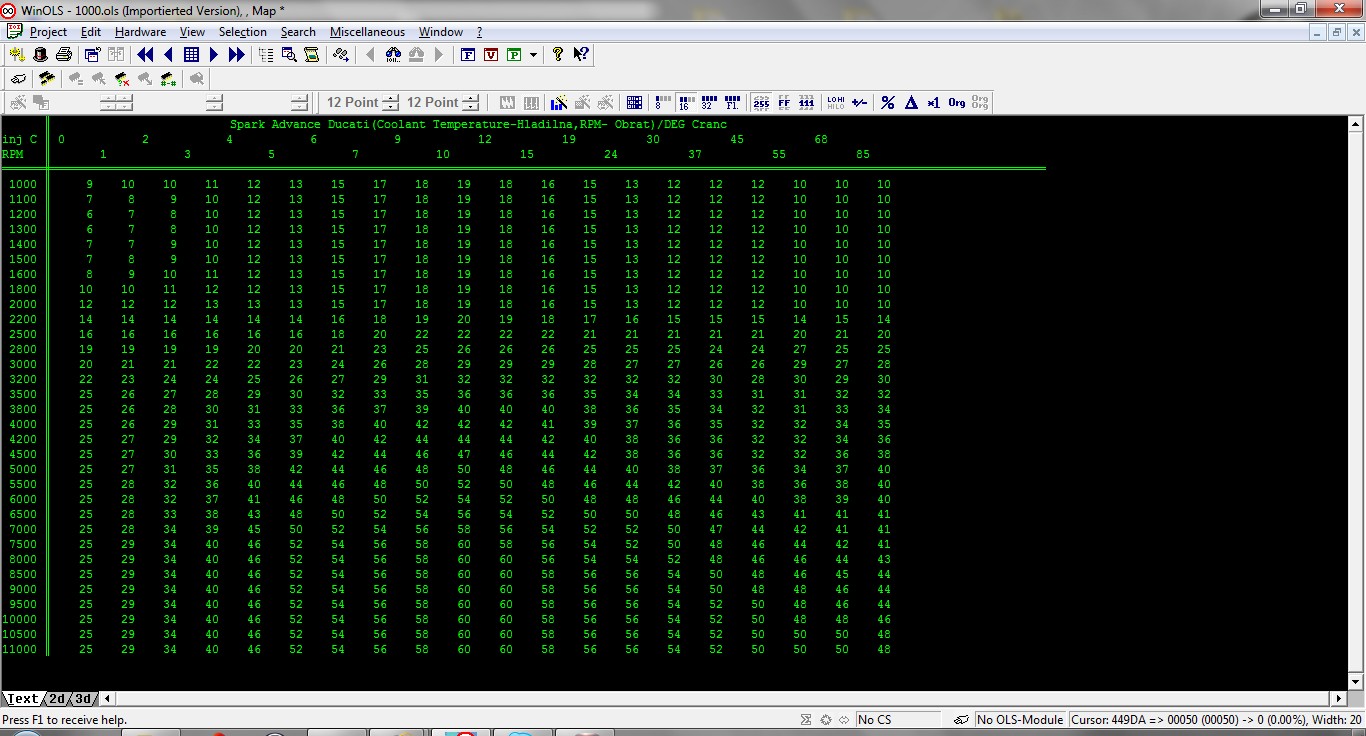This screenshot has width=1366, height=736.
Task: Click the blue F toolbar button
Action: coord(468,55)
